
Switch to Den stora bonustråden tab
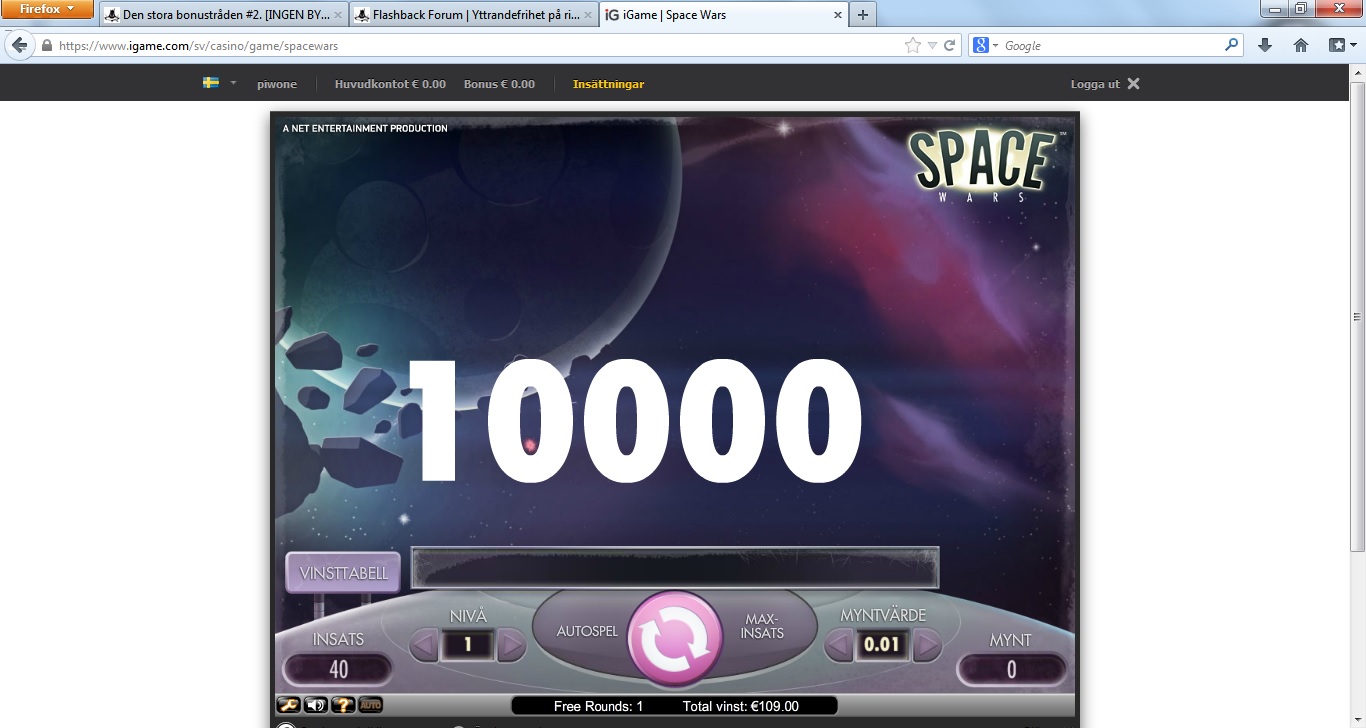pos(225,15)
